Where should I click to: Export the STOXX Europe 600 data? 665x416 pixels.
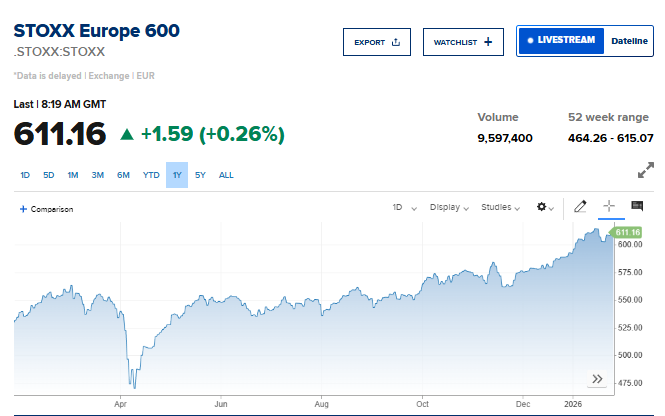pos(376,42)
